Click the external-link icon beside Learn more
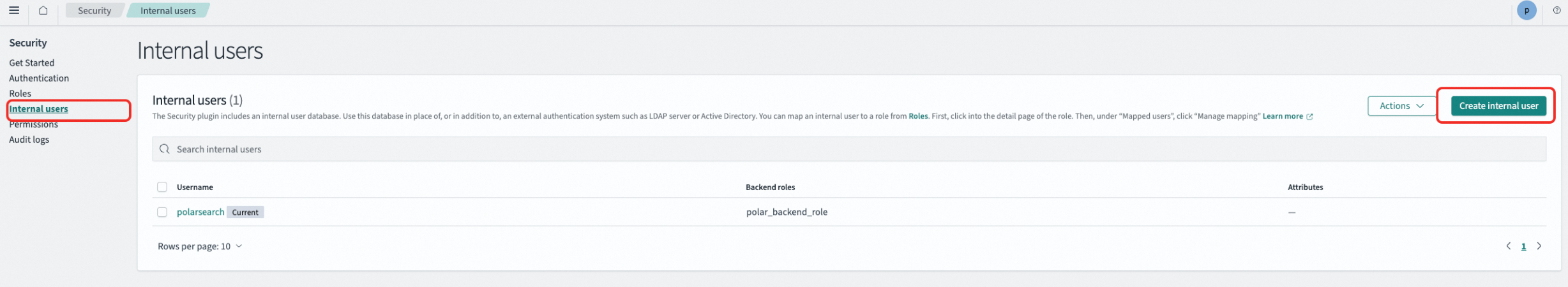 pyautogui.click(x=1309, y=117)
